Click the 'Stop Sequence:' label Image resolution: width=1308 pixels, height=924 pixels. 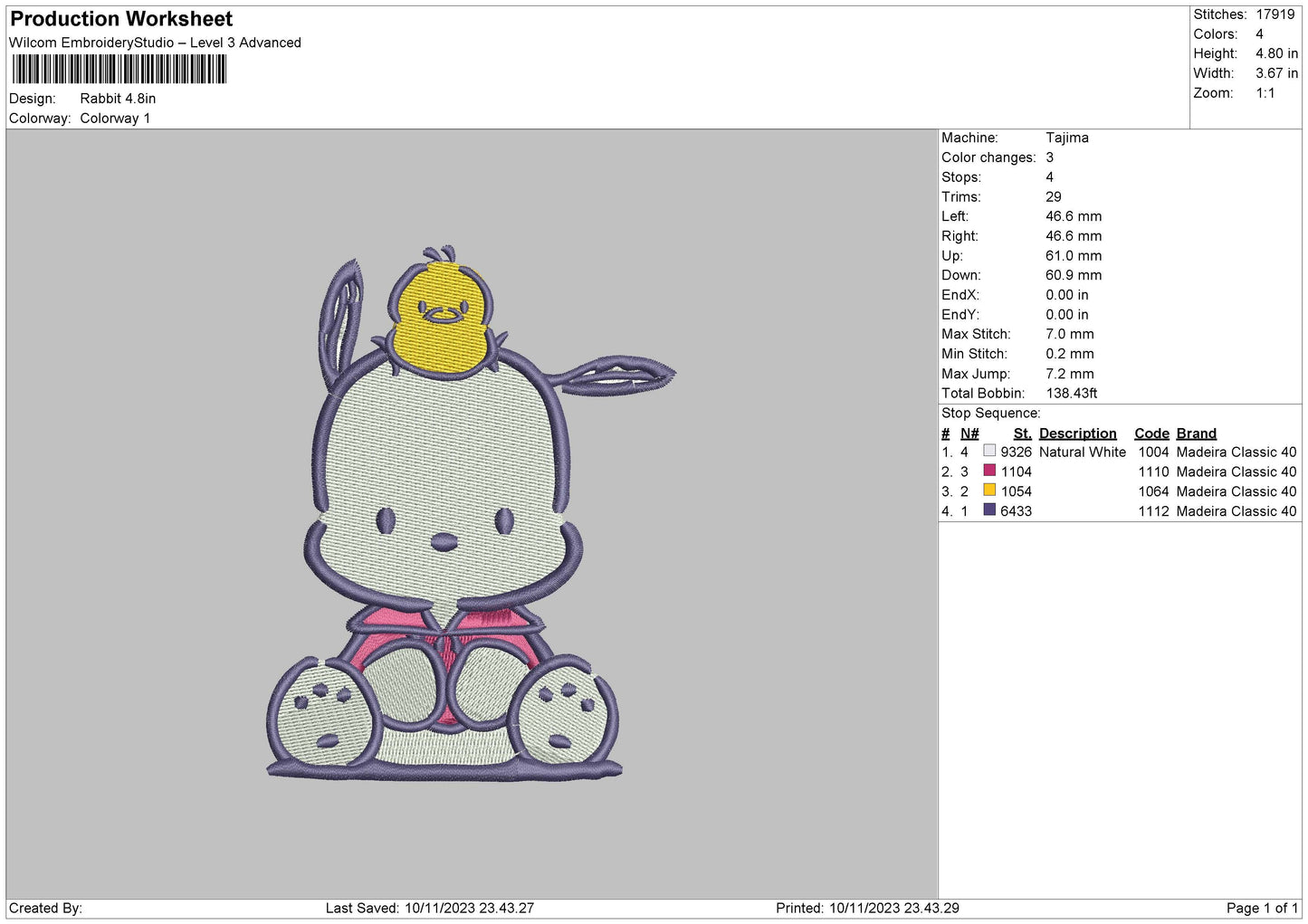(991, 414)
